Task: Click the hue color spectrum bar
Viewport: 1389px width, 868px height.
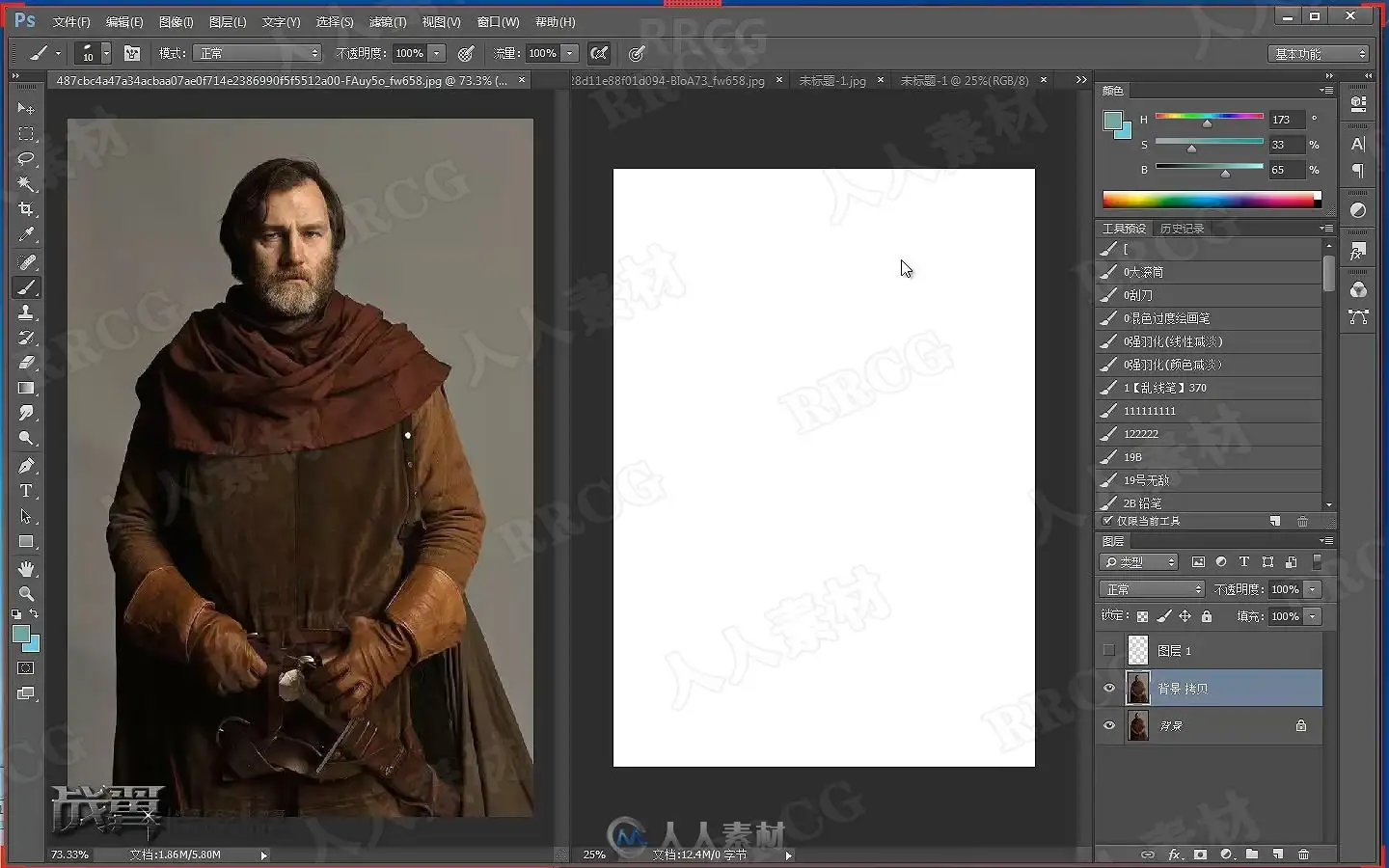Action: click(x=1212, y=200)
